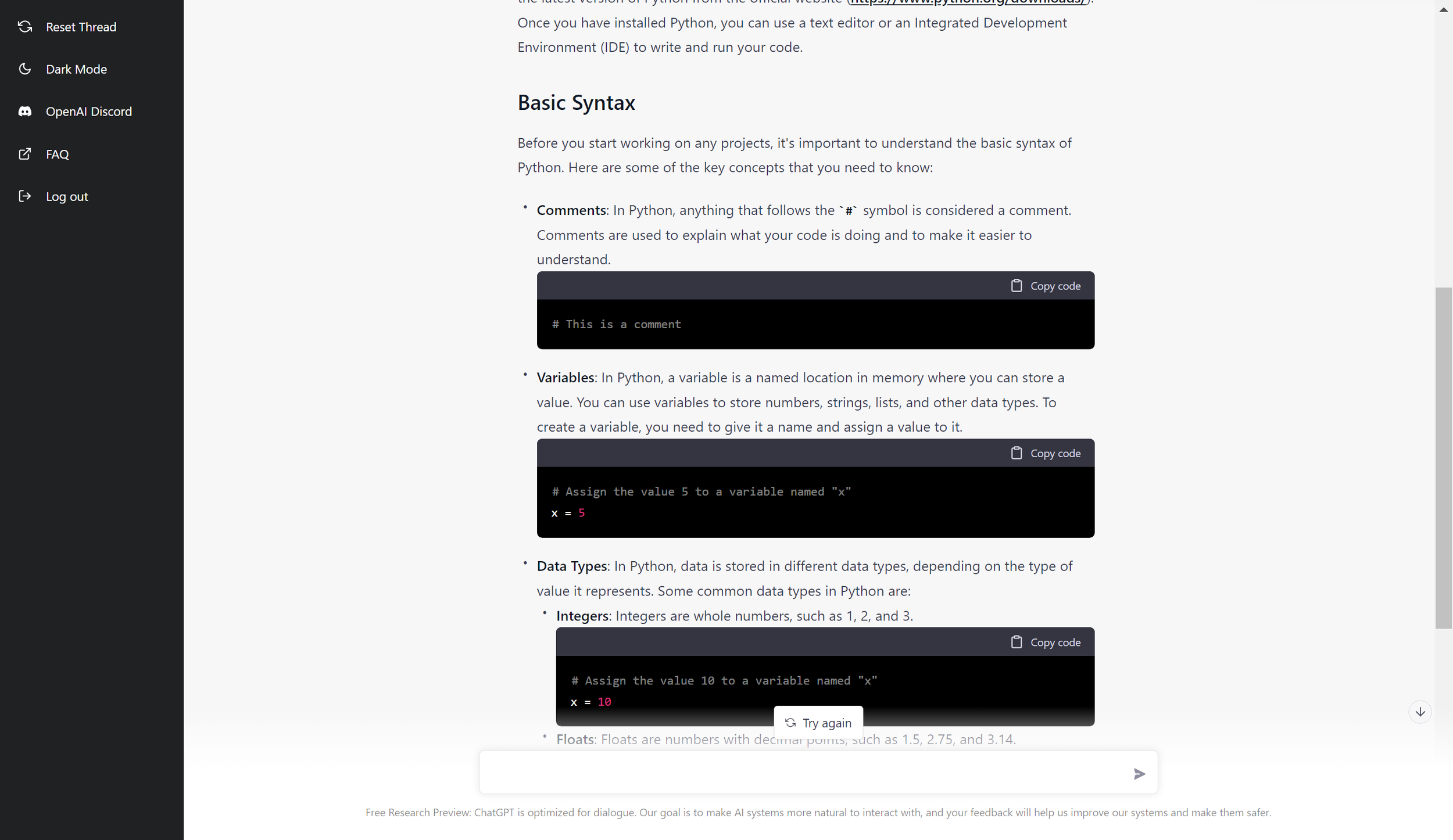
Task: Choose Log out in the sidebar
Action: pyautogui.click(x=67, y=196)
